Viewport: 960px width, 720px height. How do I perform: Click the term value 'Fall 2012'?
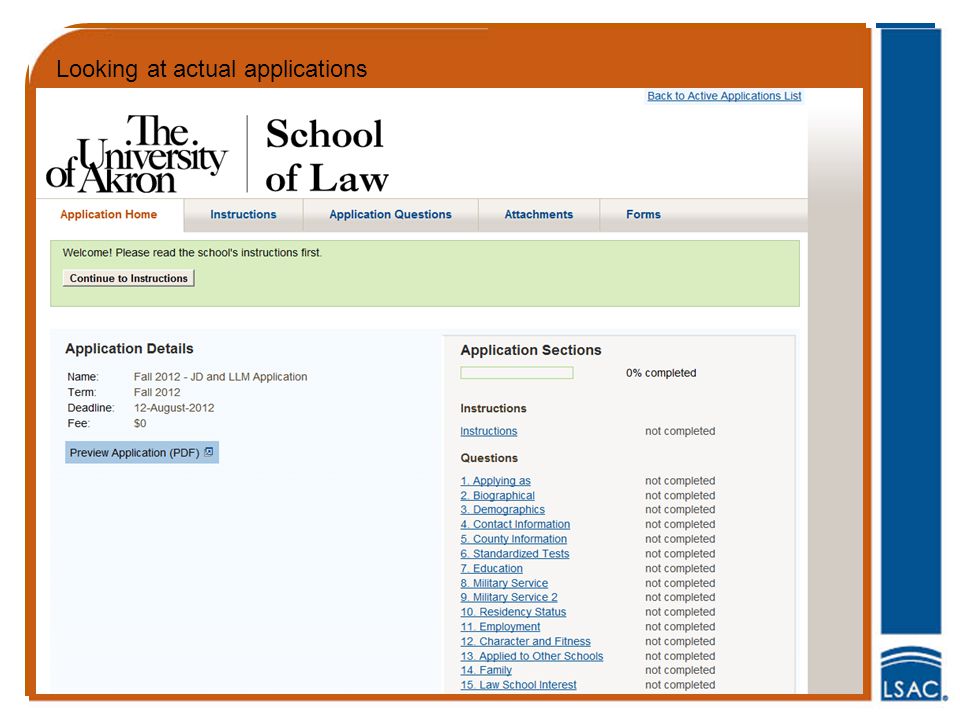point(157,392)
